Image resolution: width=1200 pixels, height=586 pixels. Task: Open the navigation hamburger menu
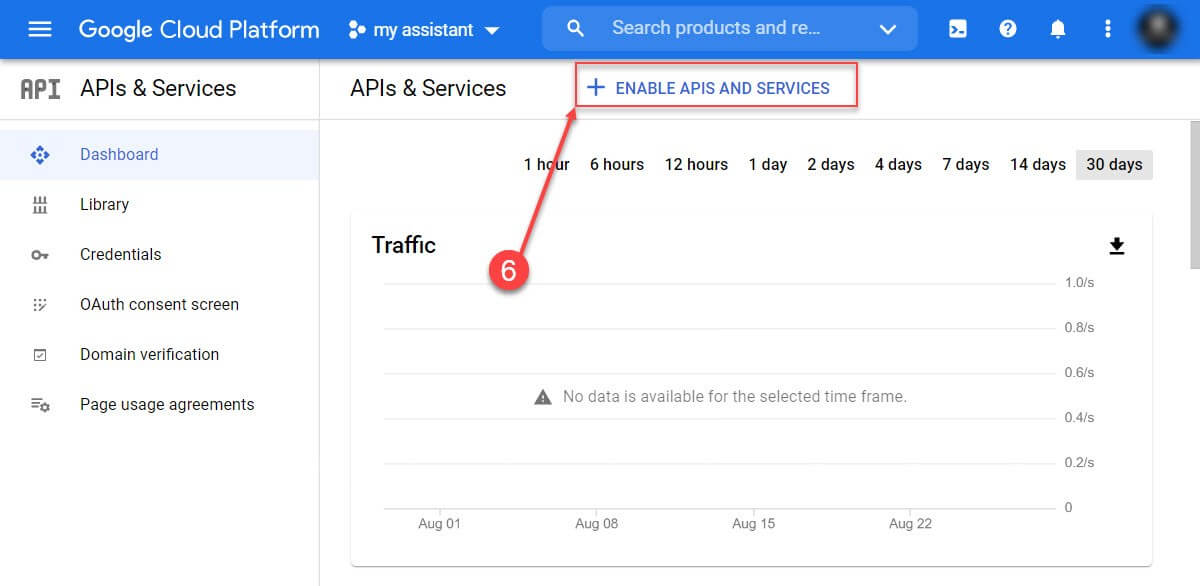pyautogui.click(x=40, y=28)
